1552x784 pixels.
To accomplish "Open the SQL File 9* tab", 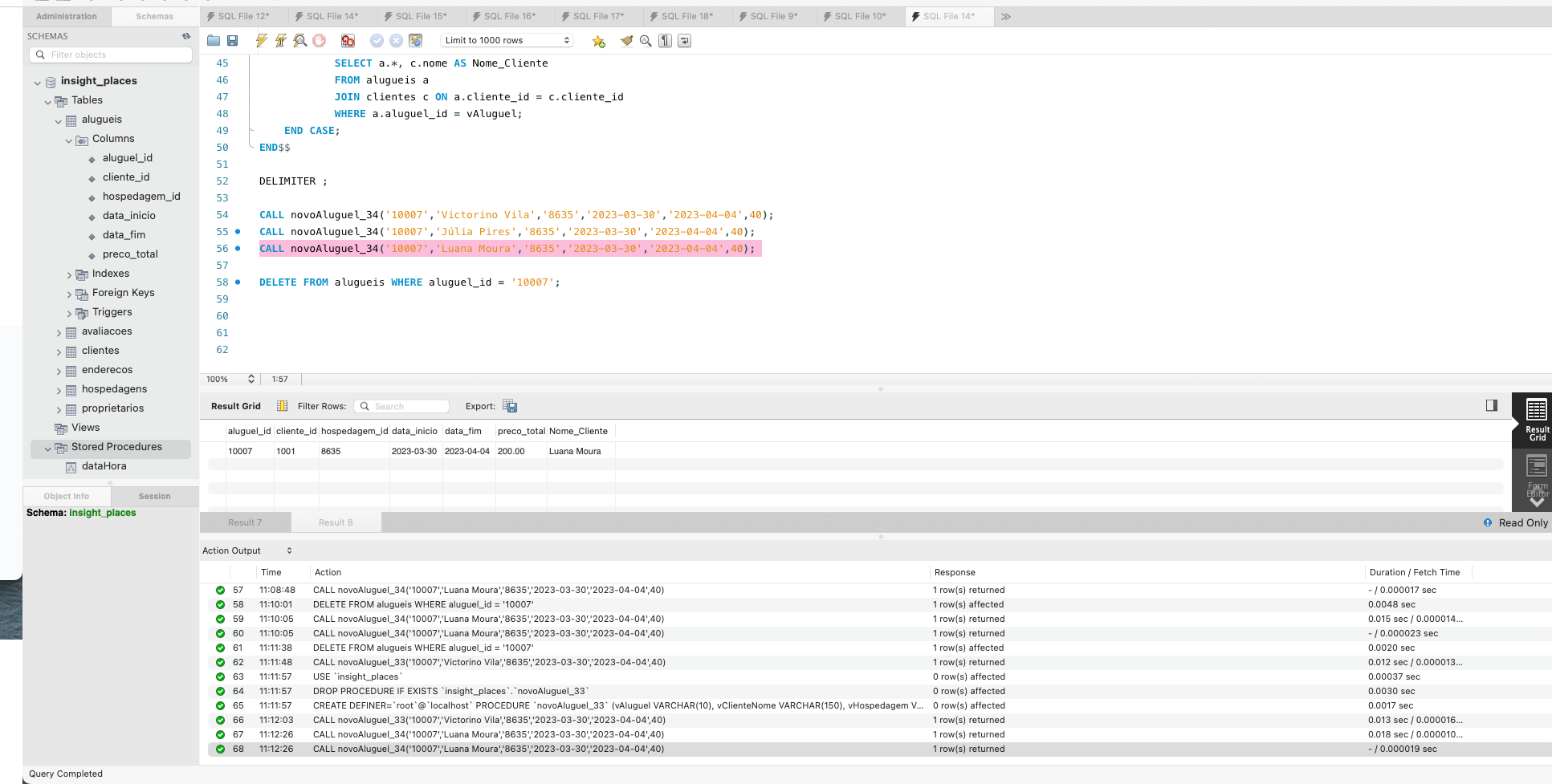I will [x=774, y=16].
